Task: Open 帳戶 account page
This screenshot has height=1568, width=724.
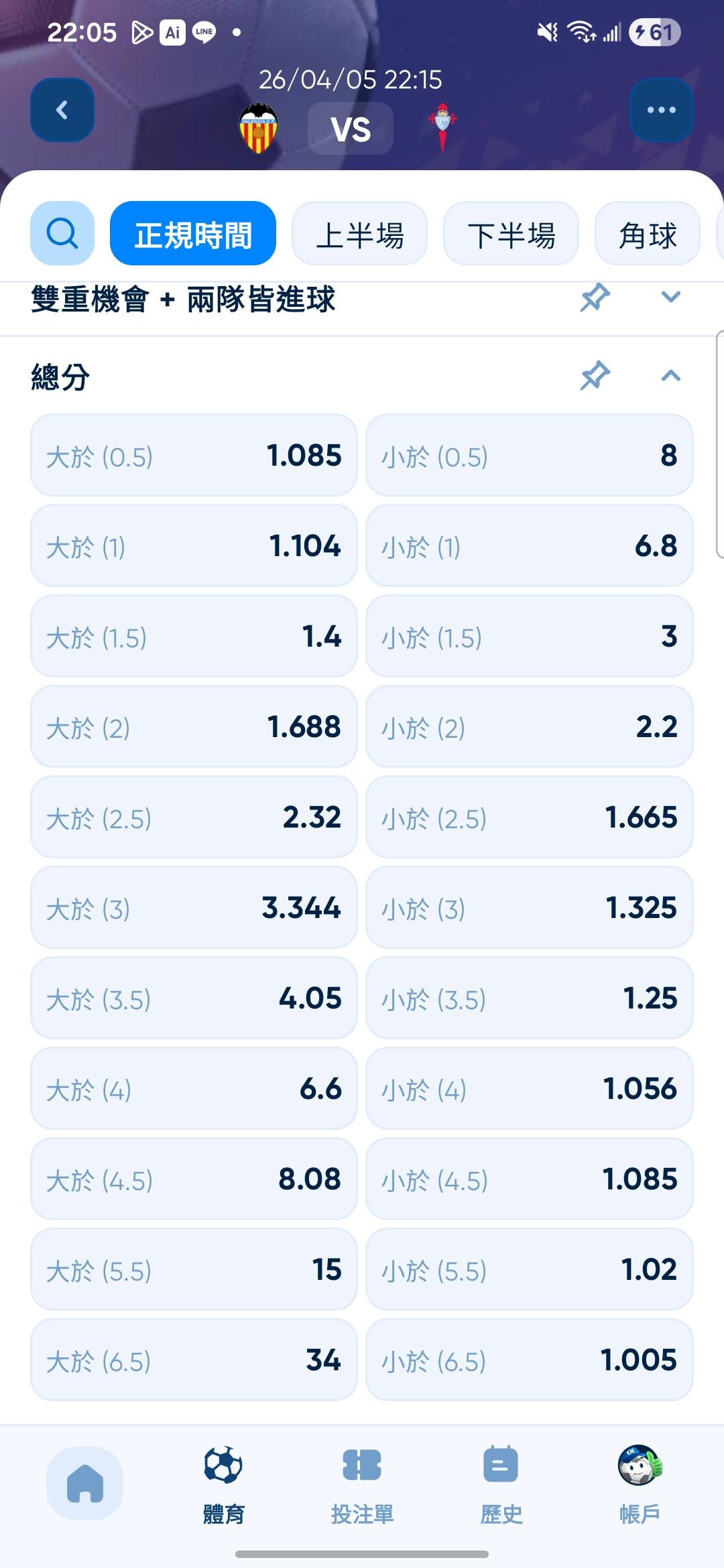Action: [640, 1484]
